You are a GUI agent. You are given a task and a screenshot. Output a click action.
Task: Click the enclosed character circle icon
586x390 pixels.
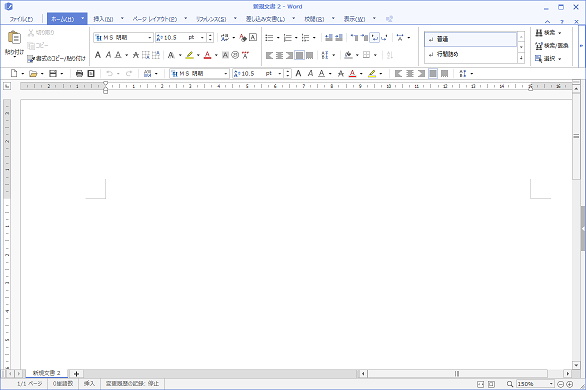pyautogui.click(x=235, y=55)
